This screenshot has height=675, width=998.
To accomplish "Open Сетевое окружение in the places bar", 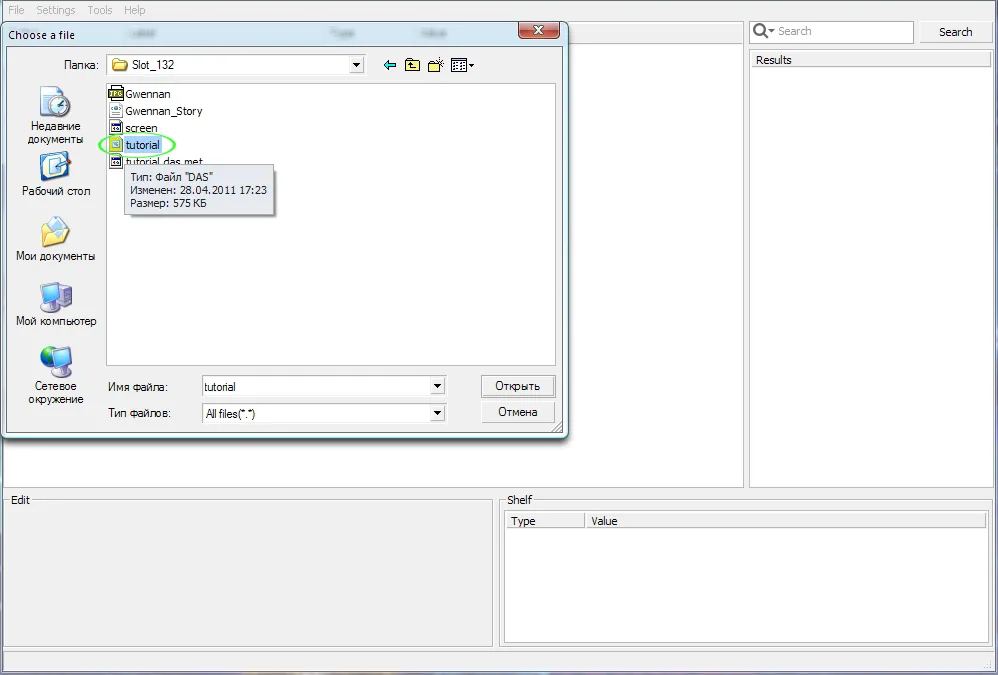I will click(x=55, y=375).
